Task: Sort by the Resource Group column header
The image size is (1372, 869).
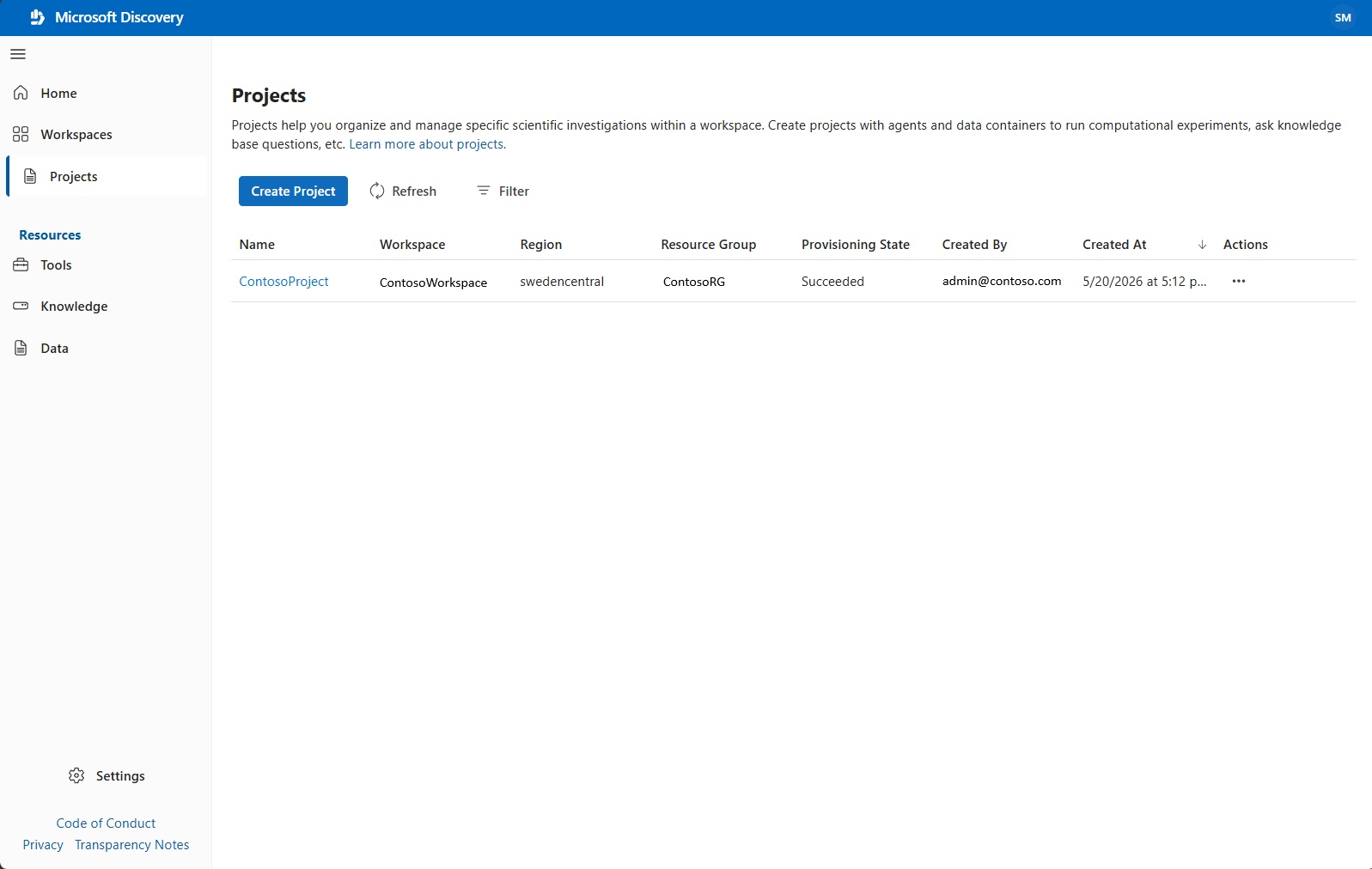Action: [709, 245]
